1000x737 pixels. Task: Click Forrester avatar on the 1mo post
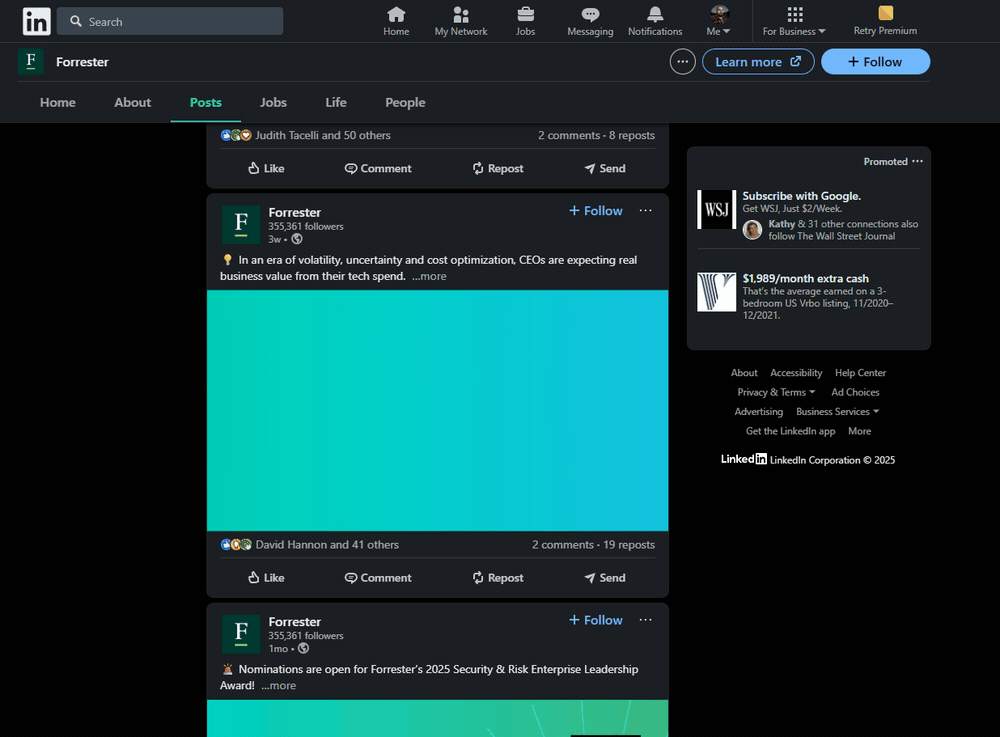[241, 634]
